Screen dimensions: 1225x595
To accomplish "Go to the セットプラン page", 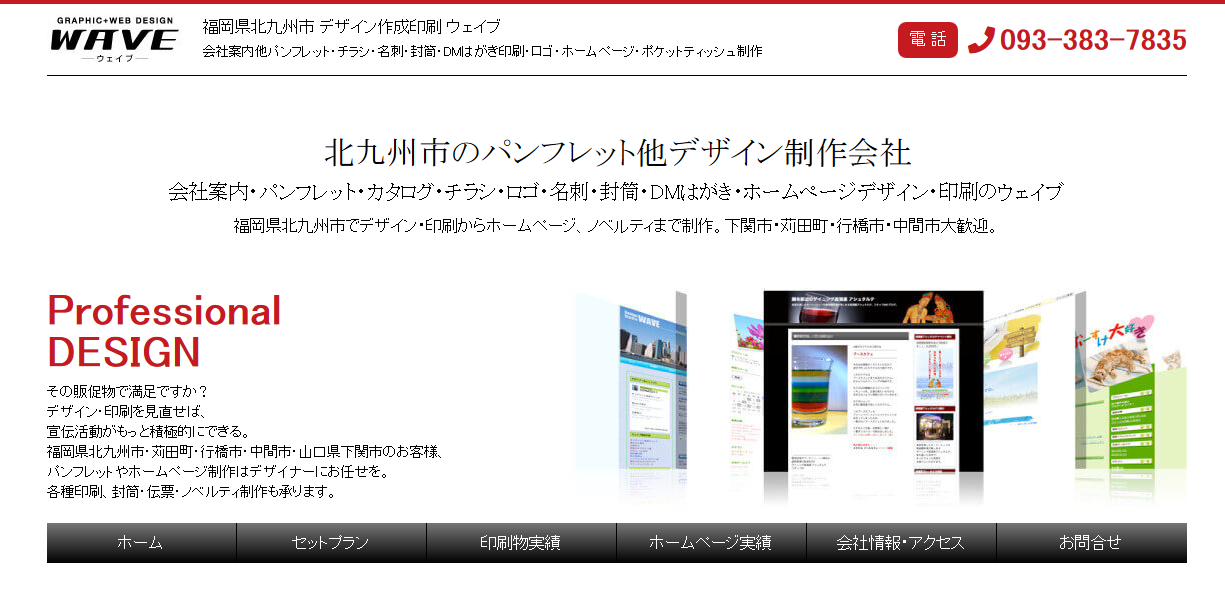I will (331, 543).
